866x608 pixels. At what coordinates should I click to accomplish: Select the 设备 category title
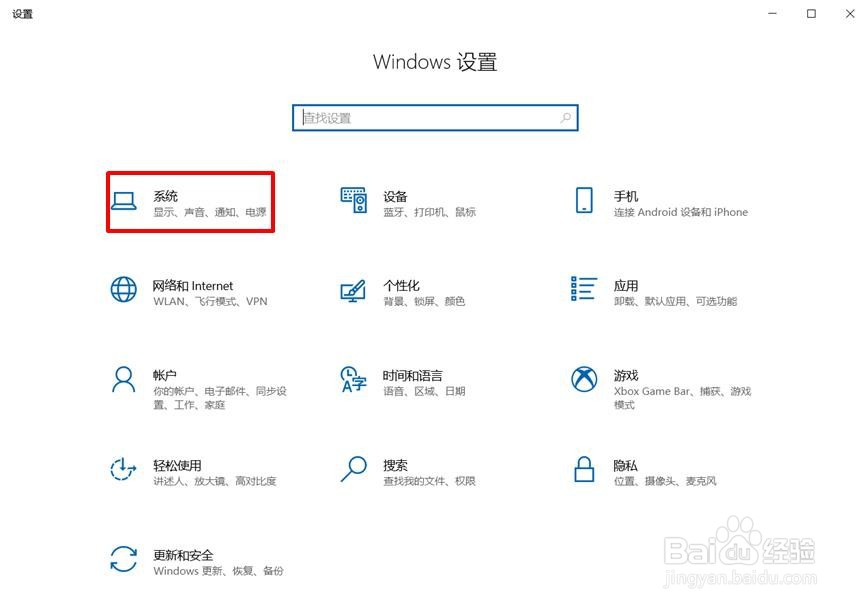[x=395, y=196]
